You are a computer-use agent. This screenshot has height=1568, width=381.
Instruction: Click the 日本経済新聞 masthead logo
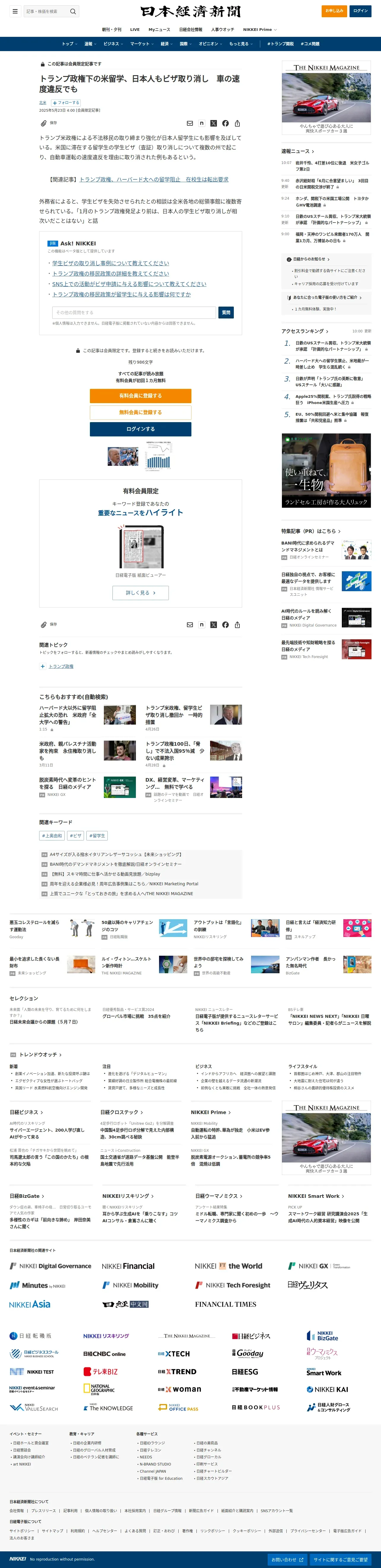(190, 11)
